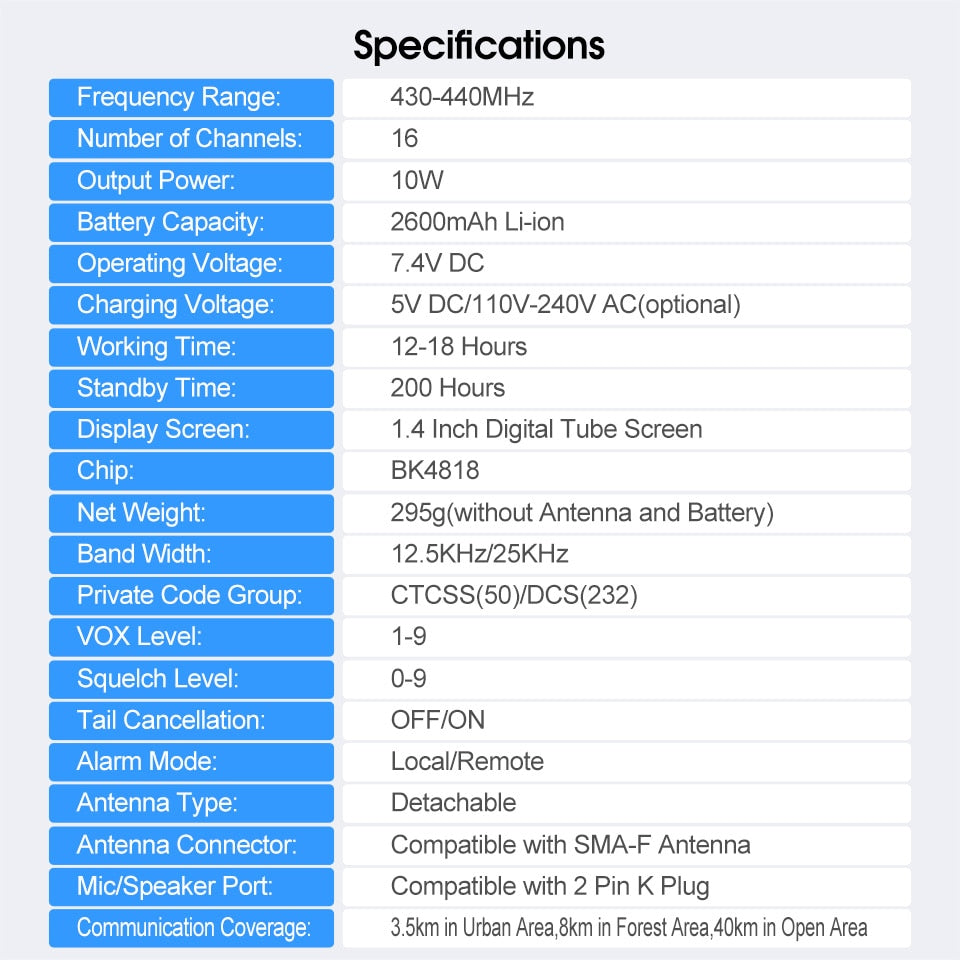
Task: Click the Alarm Mode label
Action: 147,762
